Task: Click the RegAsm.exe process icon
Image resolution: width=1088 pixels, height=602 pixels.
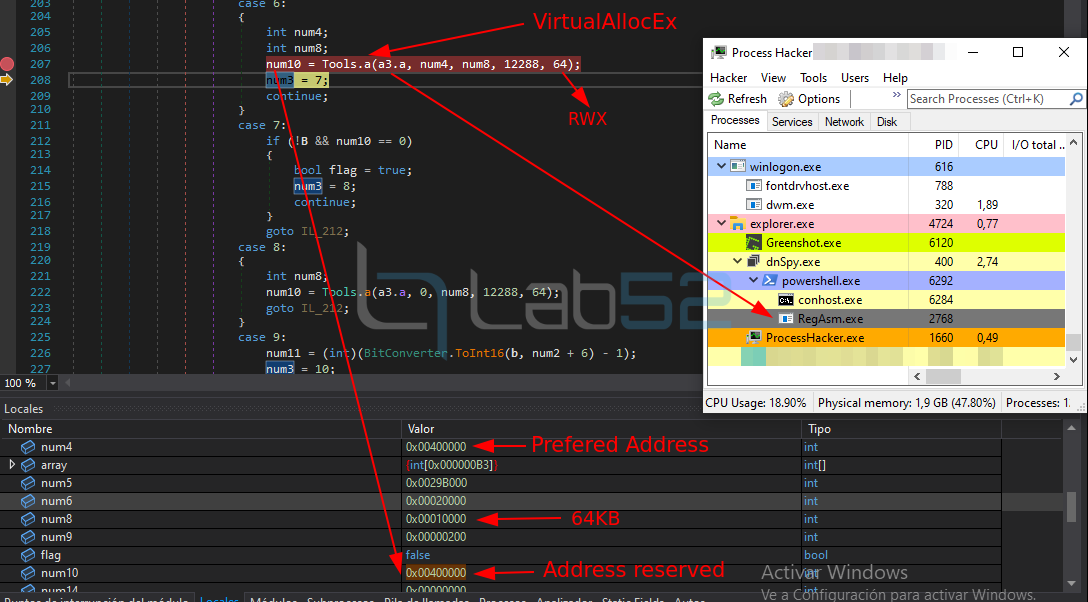Action: (x=786, y=319)
